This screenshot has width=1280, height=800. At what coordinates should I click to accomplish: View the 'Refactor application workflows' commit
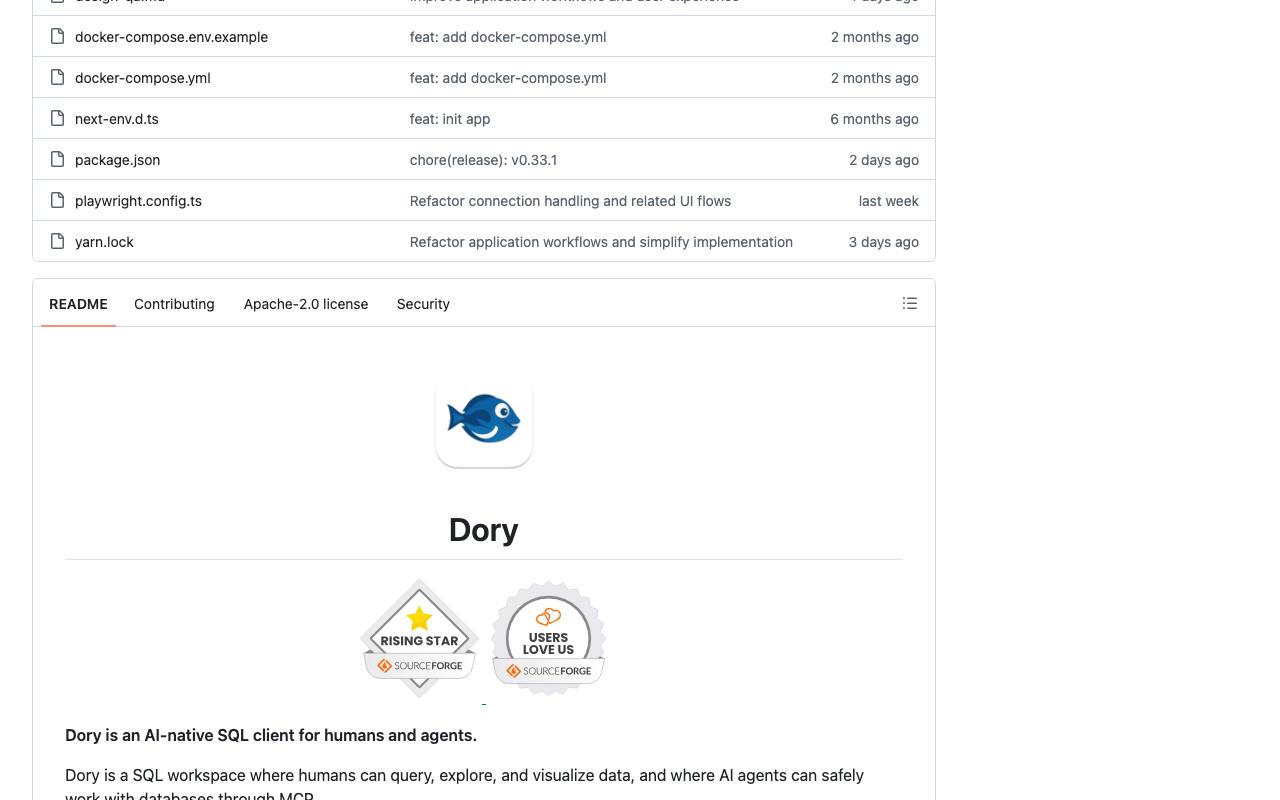click(x=601, y=242)
